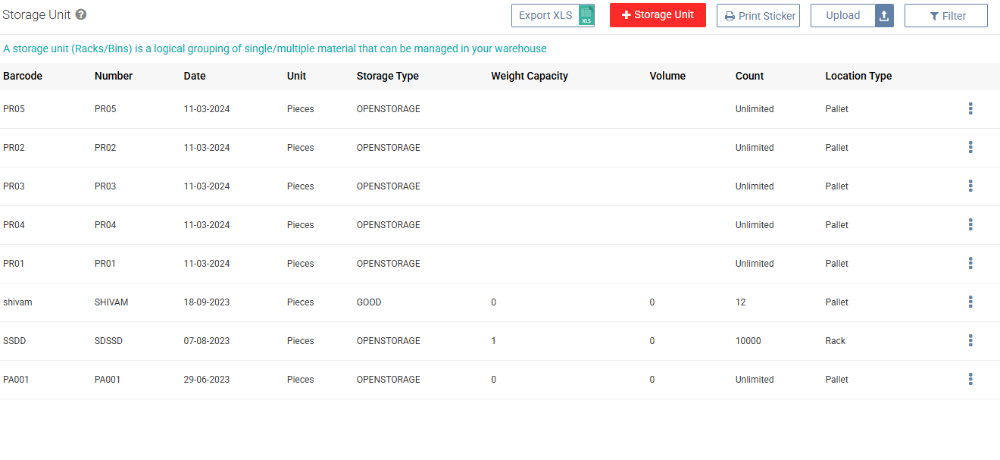Open the three-dot menu for the shivam row
Image resolution: width=1000 pixels, height=460 pixels.
[970, 302]
